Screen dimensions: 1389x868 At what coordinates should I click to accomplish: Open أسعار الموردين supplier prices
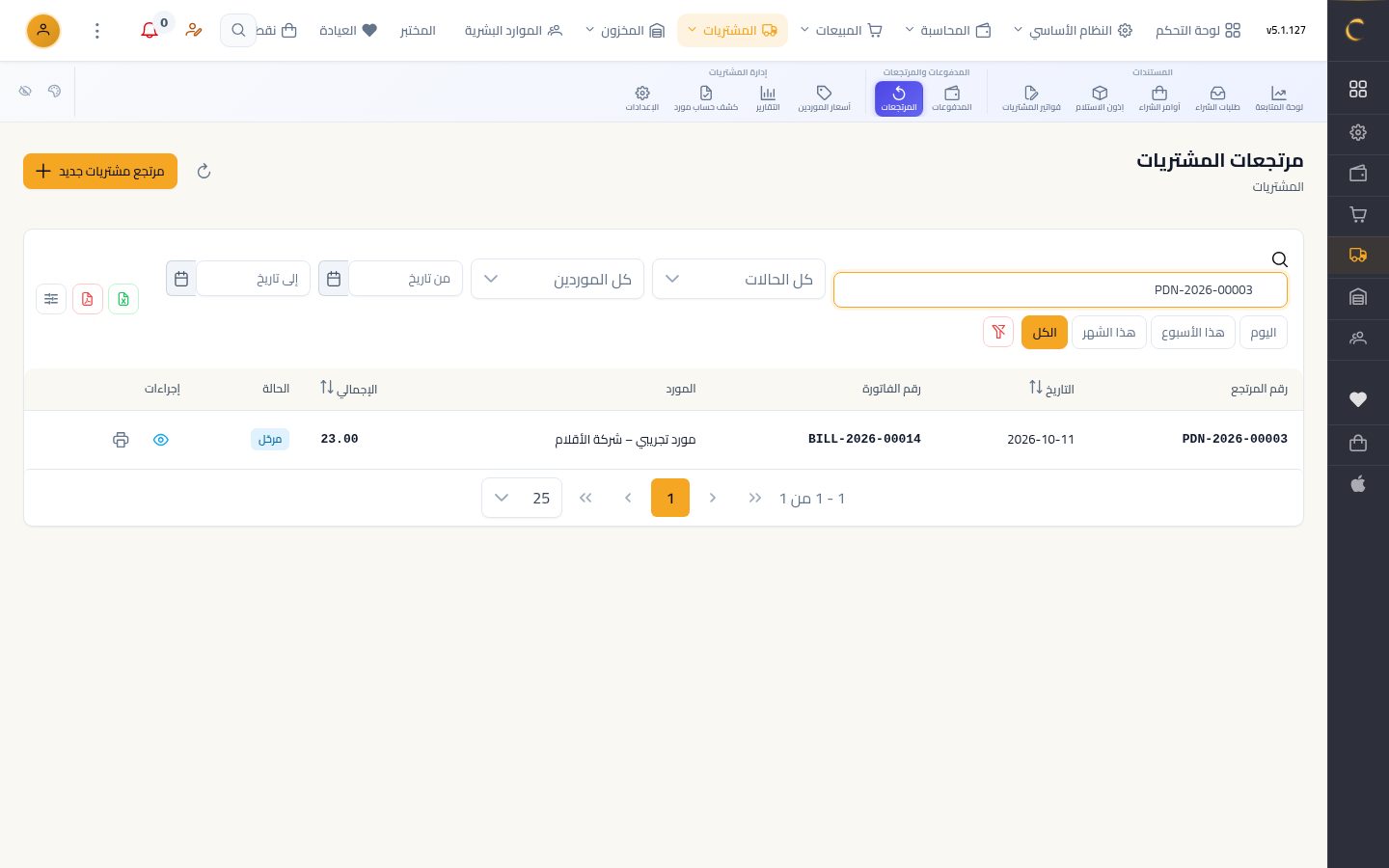824,98
